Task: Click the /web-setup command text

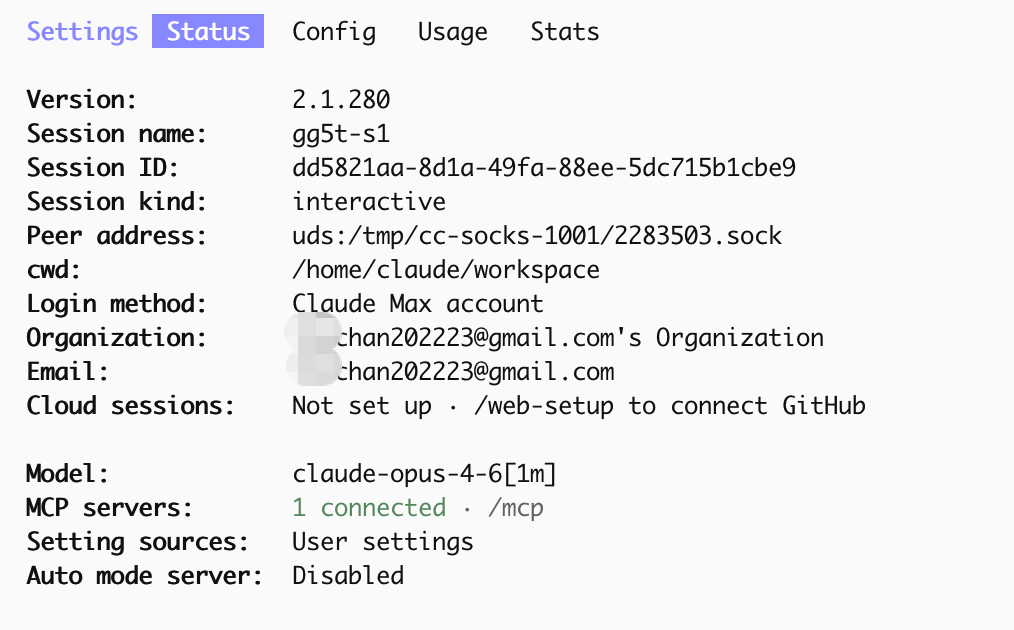Action: click(543, 406)
